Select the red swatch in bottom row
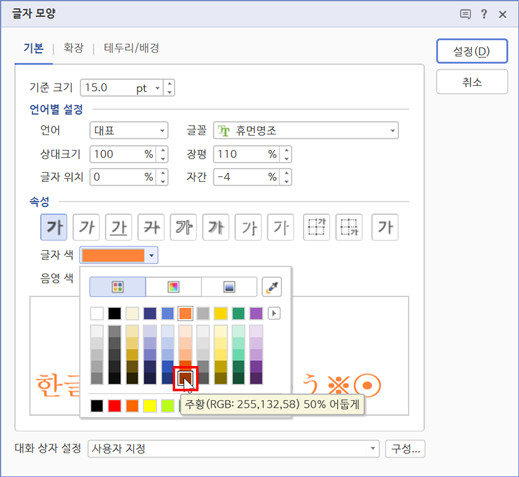This screenshot has height=477, width=519. [115, 406]
